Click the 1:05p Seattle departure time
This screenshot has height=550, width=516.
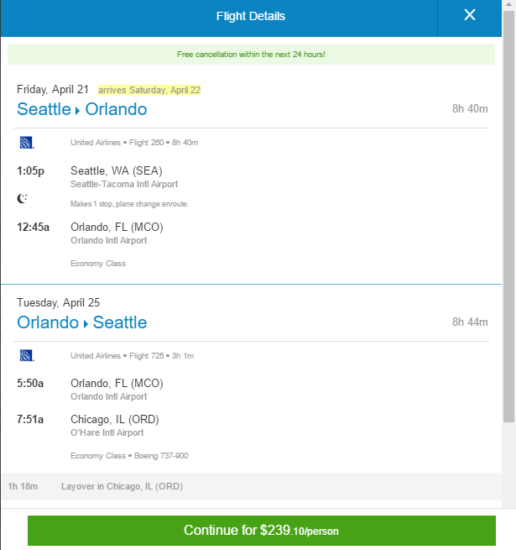click(31, 171)
